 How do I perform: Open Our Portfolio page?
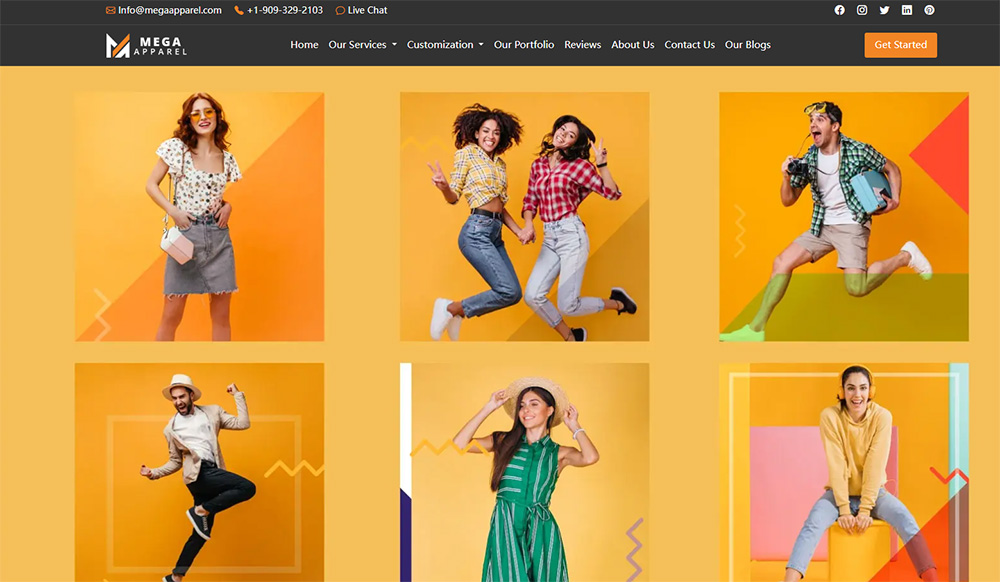(x=523, y=45)
